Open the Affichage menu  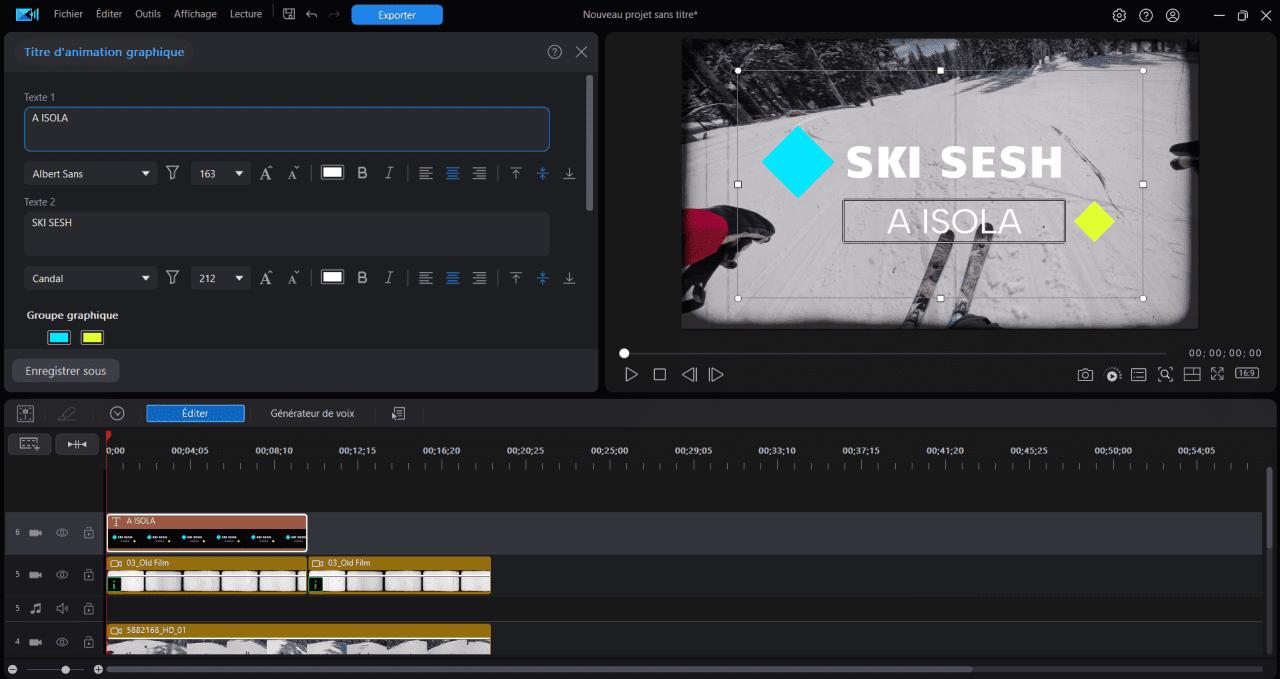195,14
